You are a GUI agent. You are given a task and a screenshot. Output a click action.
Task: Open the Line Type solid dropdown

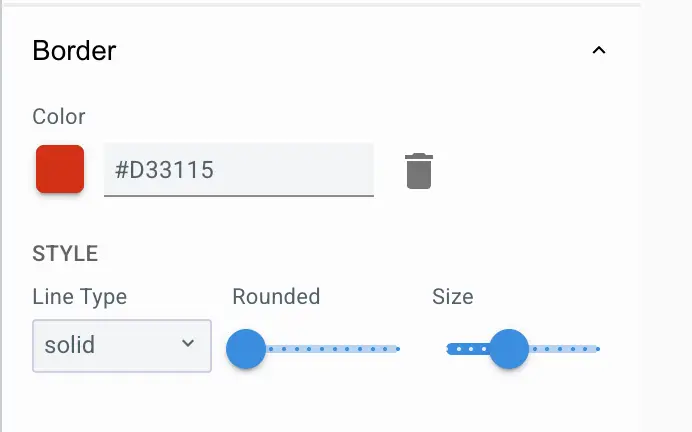tap(121, 346)
